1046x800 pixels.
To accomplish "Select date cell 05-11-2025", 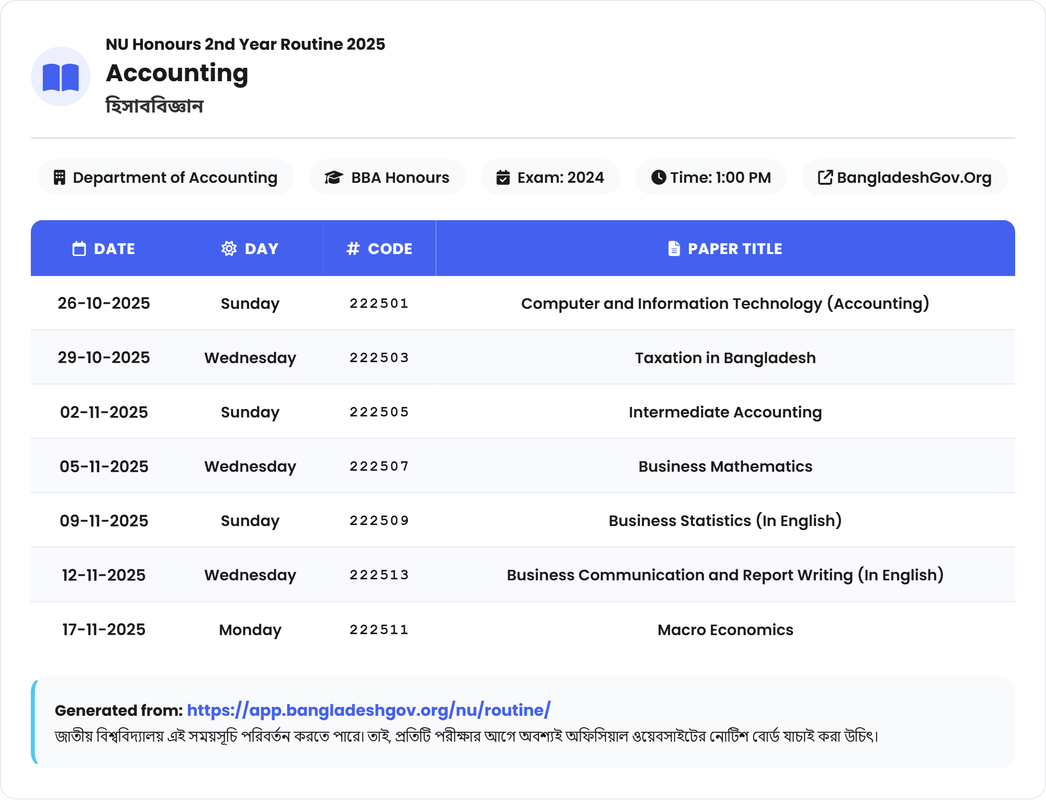I will coord(104,466).
